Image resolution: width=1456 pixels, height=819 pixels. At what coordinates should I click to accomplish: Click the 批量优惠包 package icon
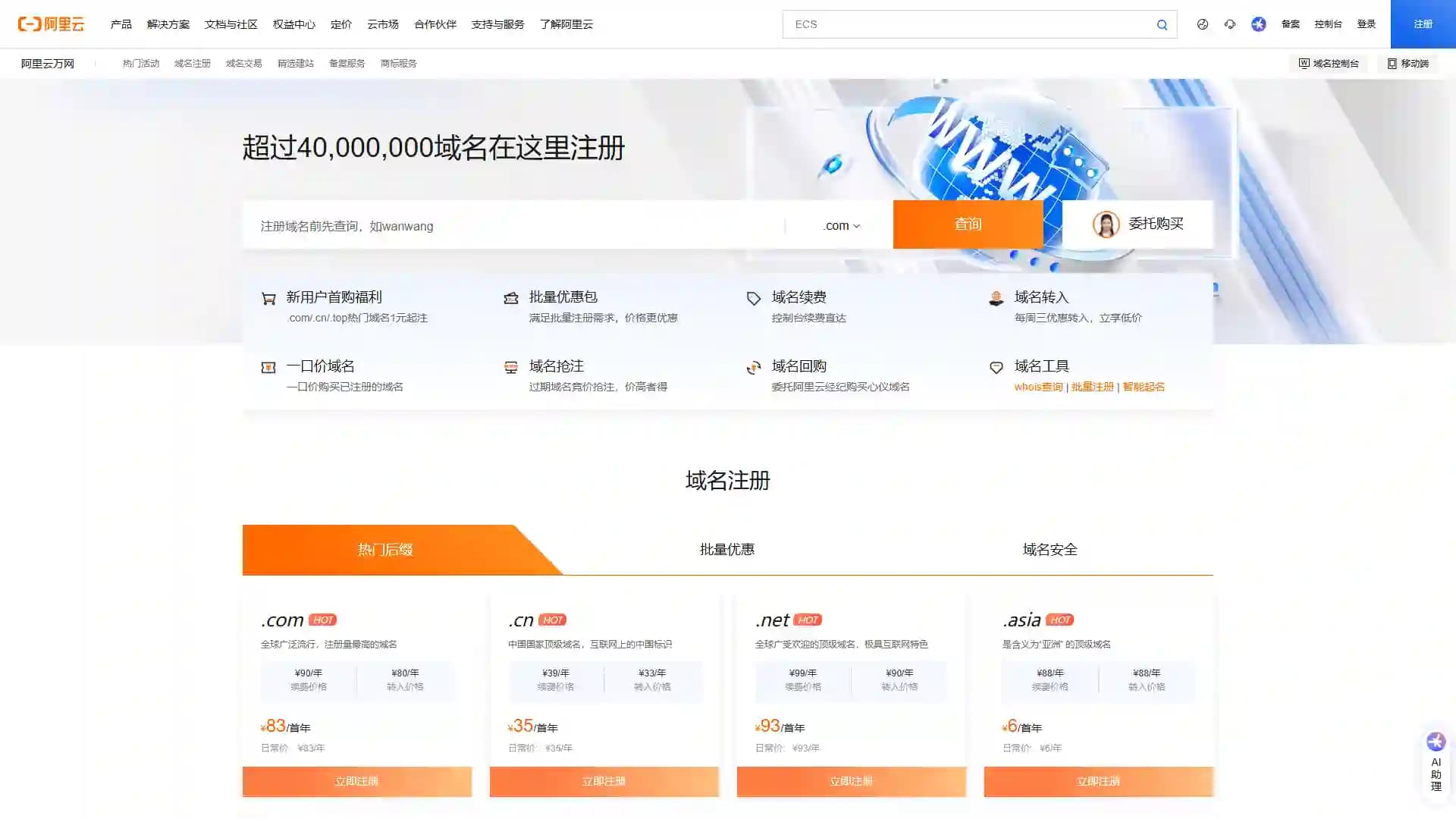[511, 299]
